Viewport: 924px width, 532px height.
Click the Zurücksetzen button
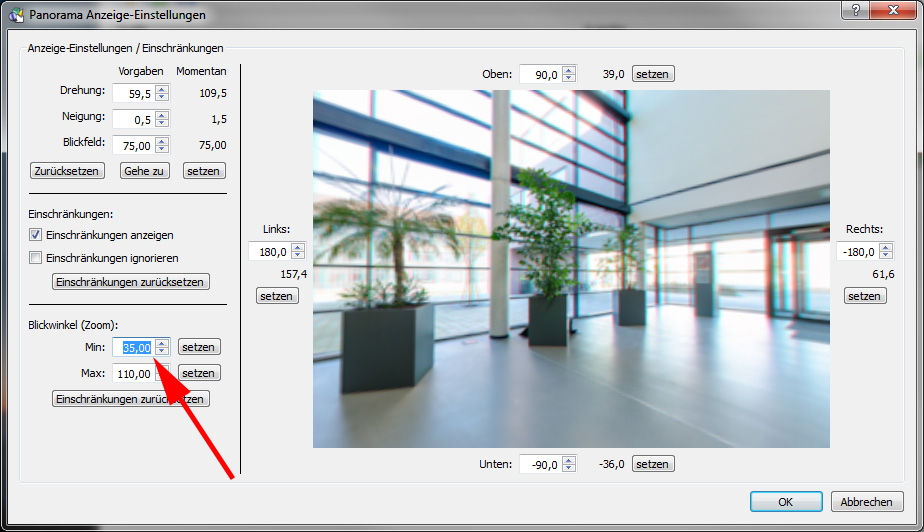[67, 171]
